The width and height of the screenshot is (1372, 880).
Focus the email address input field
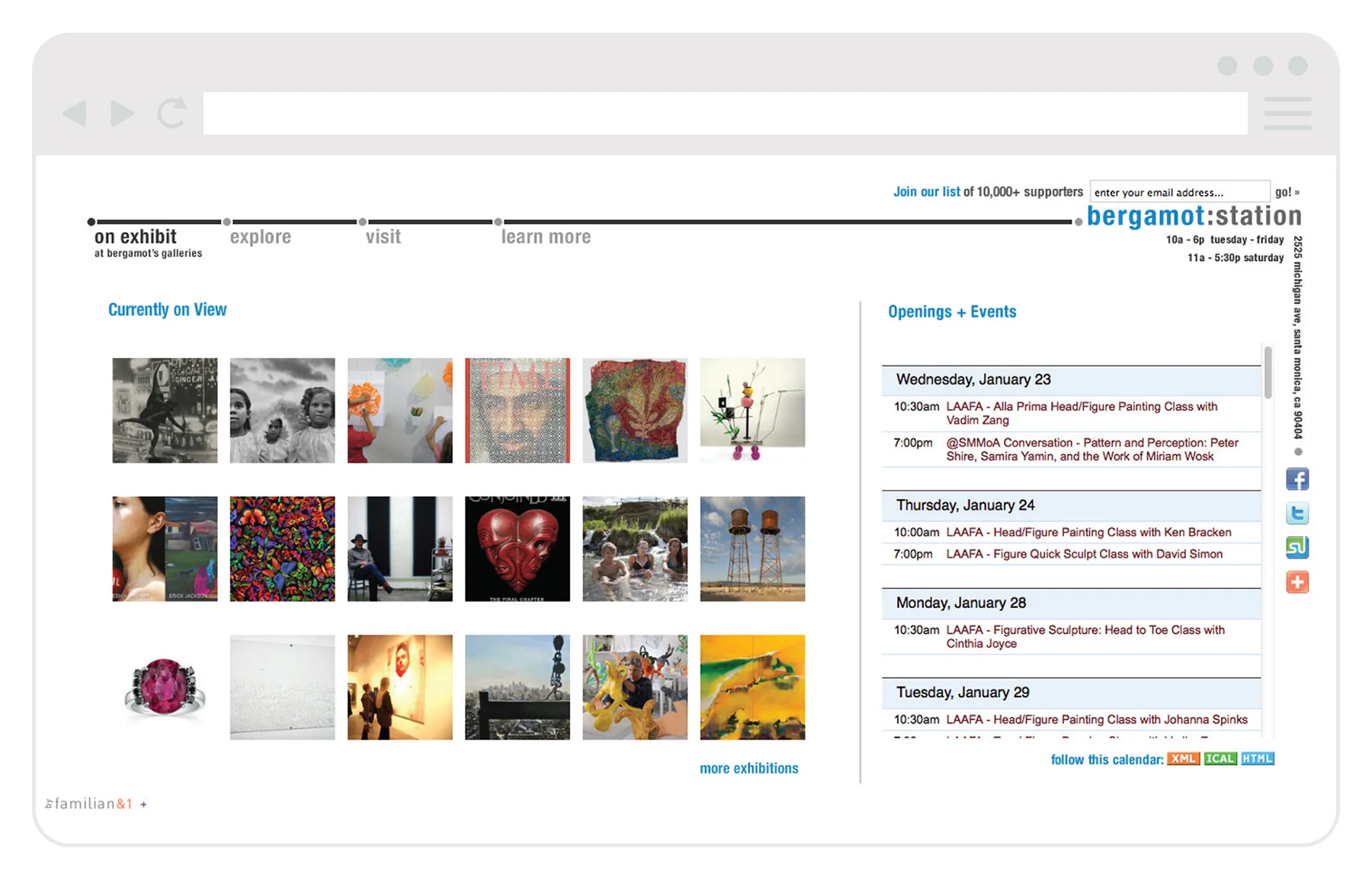pos(1180,192)
